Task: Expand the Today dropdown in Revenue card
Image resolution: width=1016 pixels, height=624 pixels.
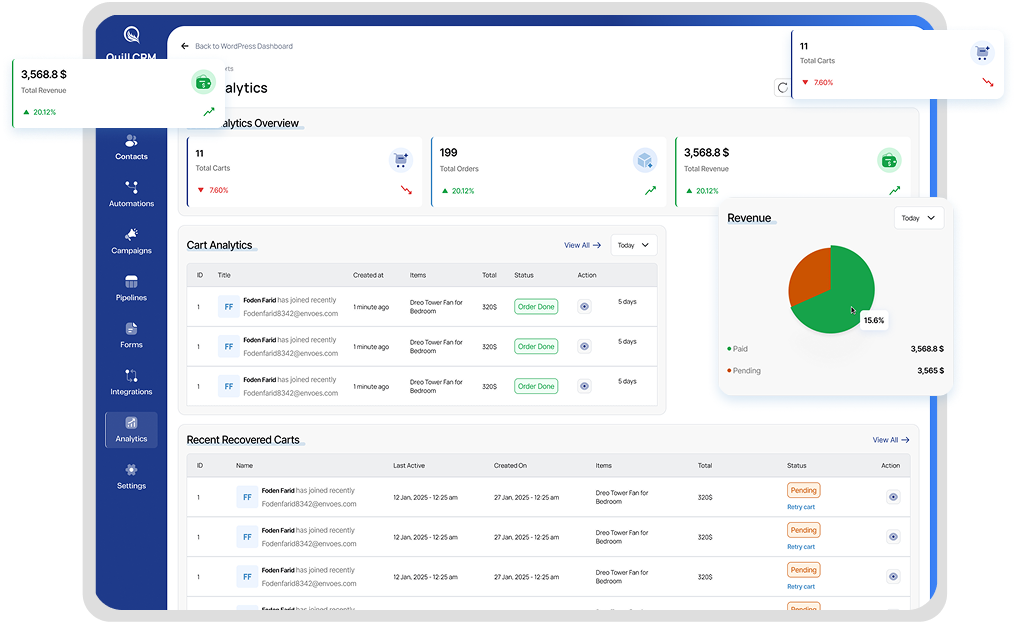Action: point(918,218)
